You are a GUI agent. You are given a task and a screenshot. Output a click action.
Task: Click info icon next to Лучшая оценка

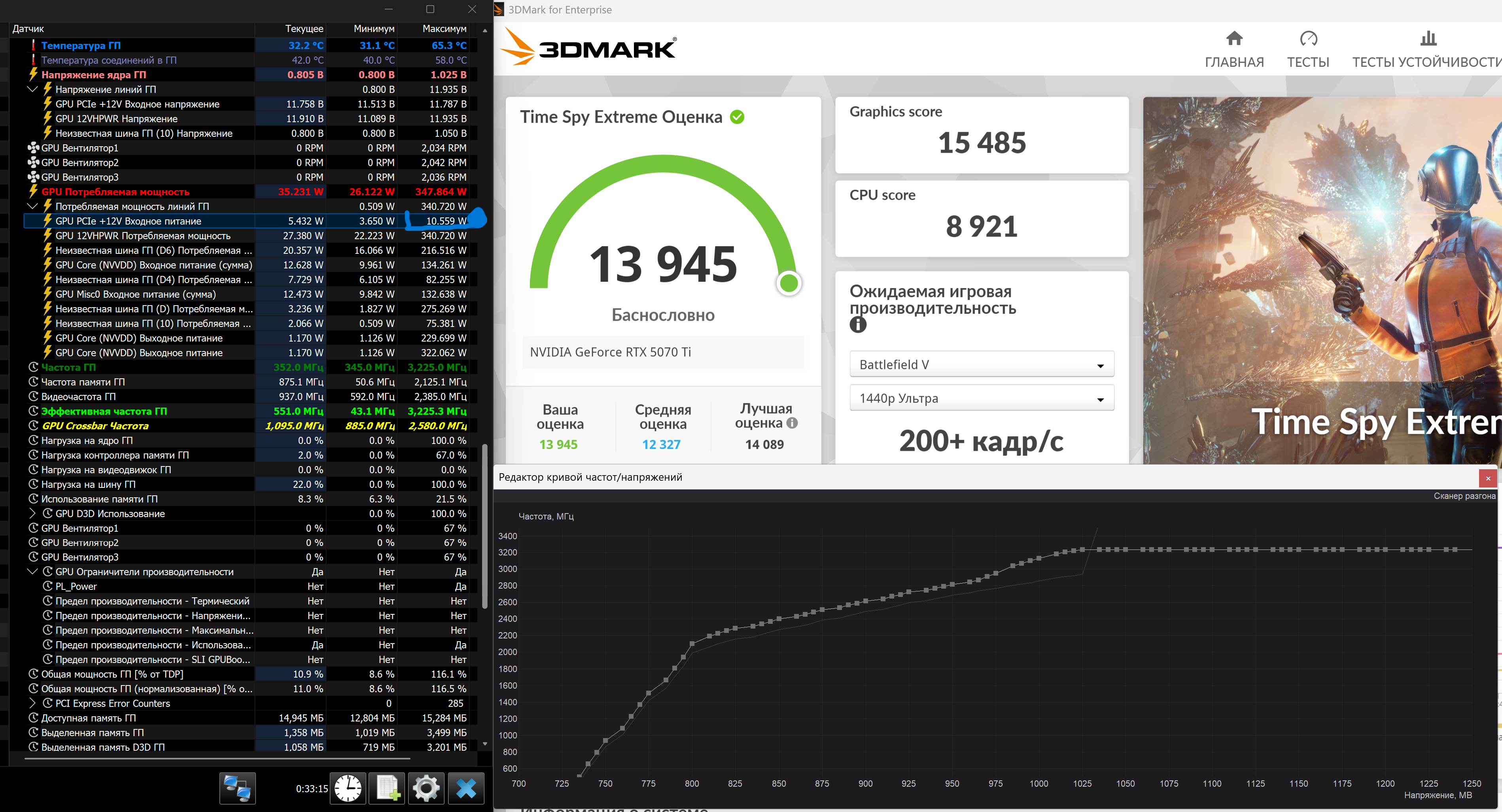click(792, 423)
